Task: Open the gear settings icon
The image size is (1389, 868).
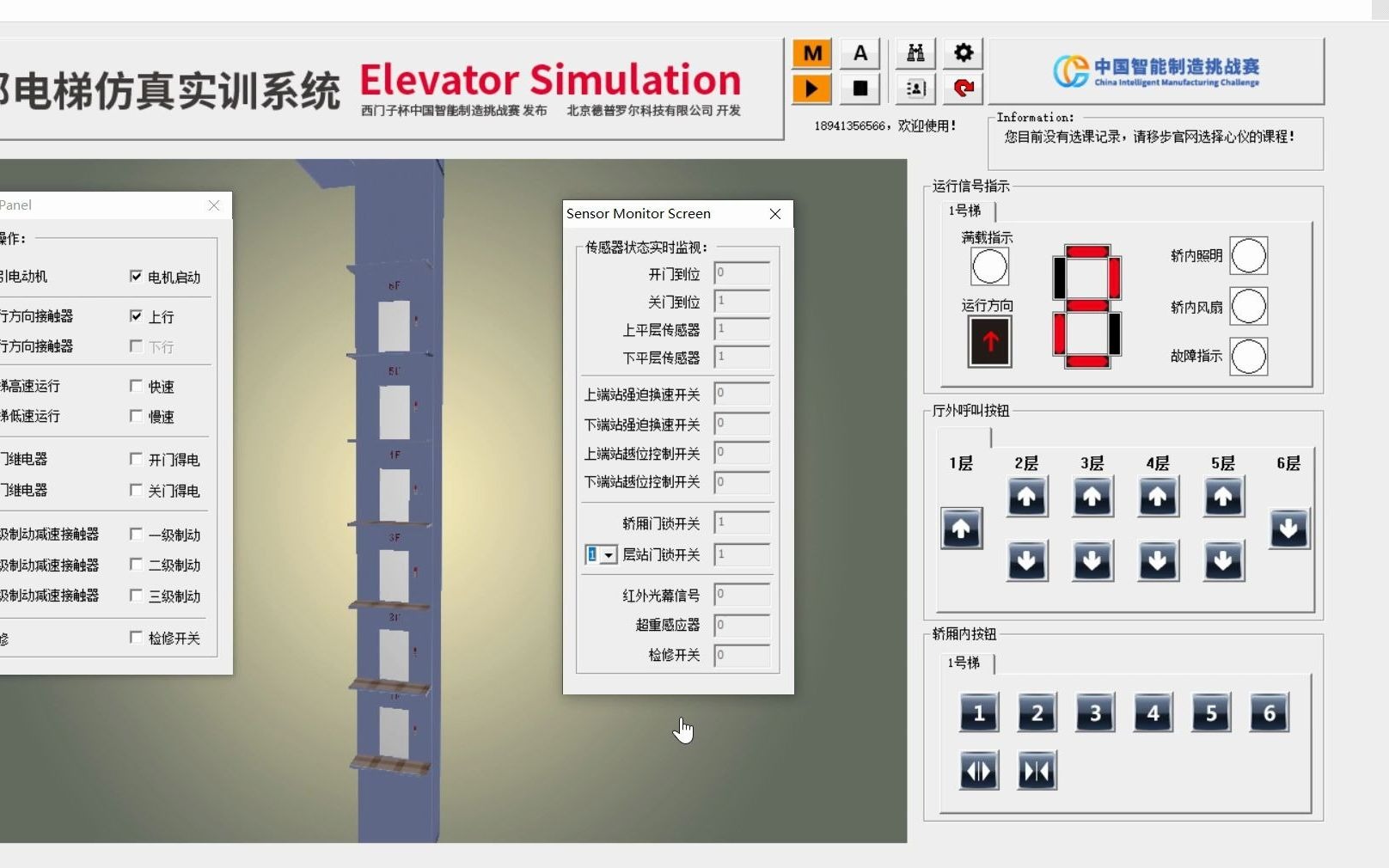Action: click(x=964, y=53)
